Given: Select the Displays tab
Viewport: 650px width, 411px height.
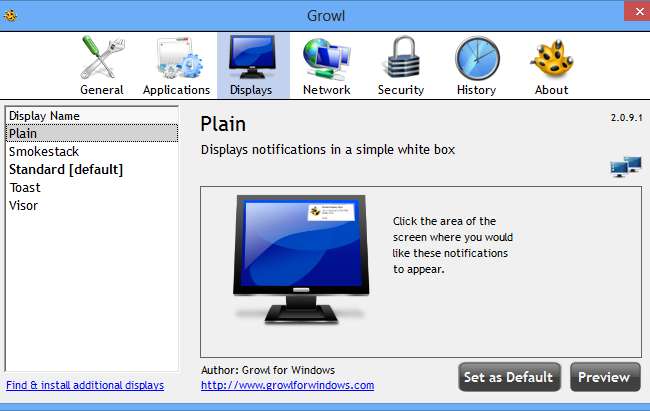Looking at the screenshot, I should pos(253,66).
